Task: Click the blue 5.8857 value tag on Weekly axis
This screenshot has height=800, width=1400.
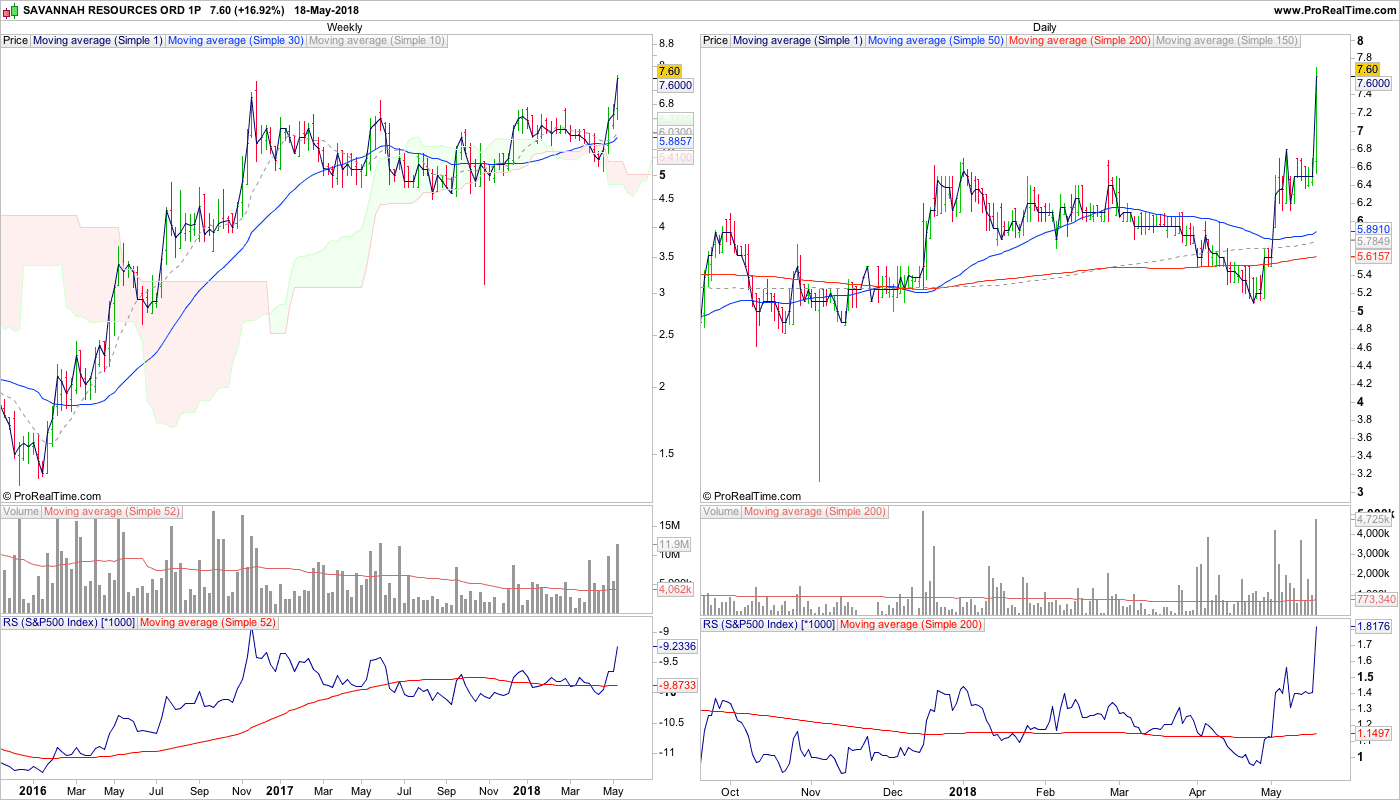Action: coord(675,143)
